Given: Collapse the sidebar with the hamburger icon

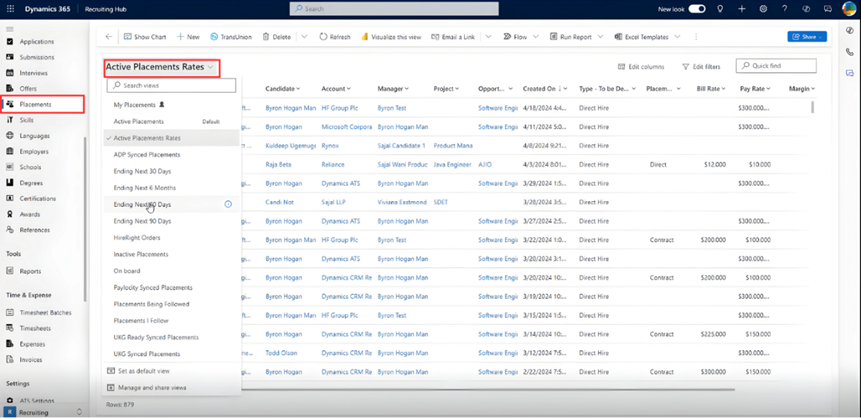Looking at the screenshot, I should (9, 29).
